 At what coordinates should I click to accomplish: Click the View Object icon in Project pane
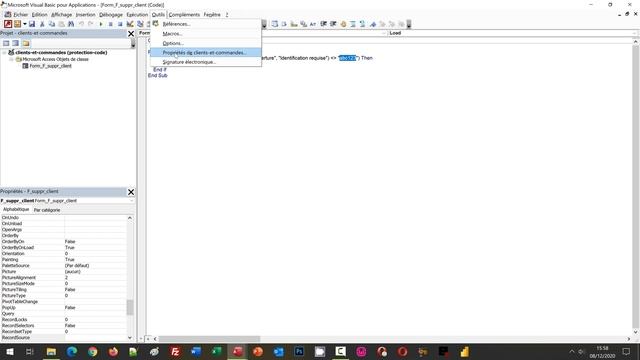(16, 43)
